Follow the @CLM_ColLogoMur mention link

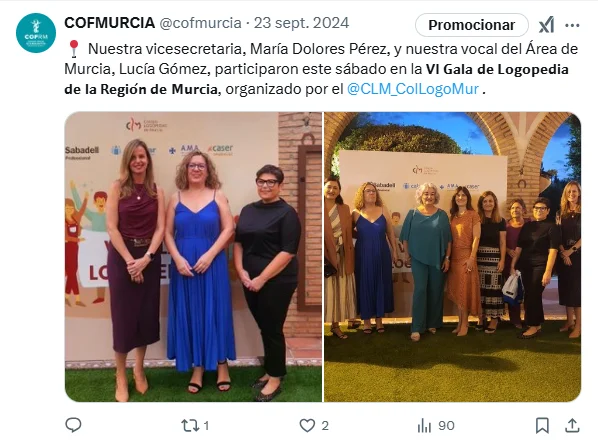click(x=413, y=89)
